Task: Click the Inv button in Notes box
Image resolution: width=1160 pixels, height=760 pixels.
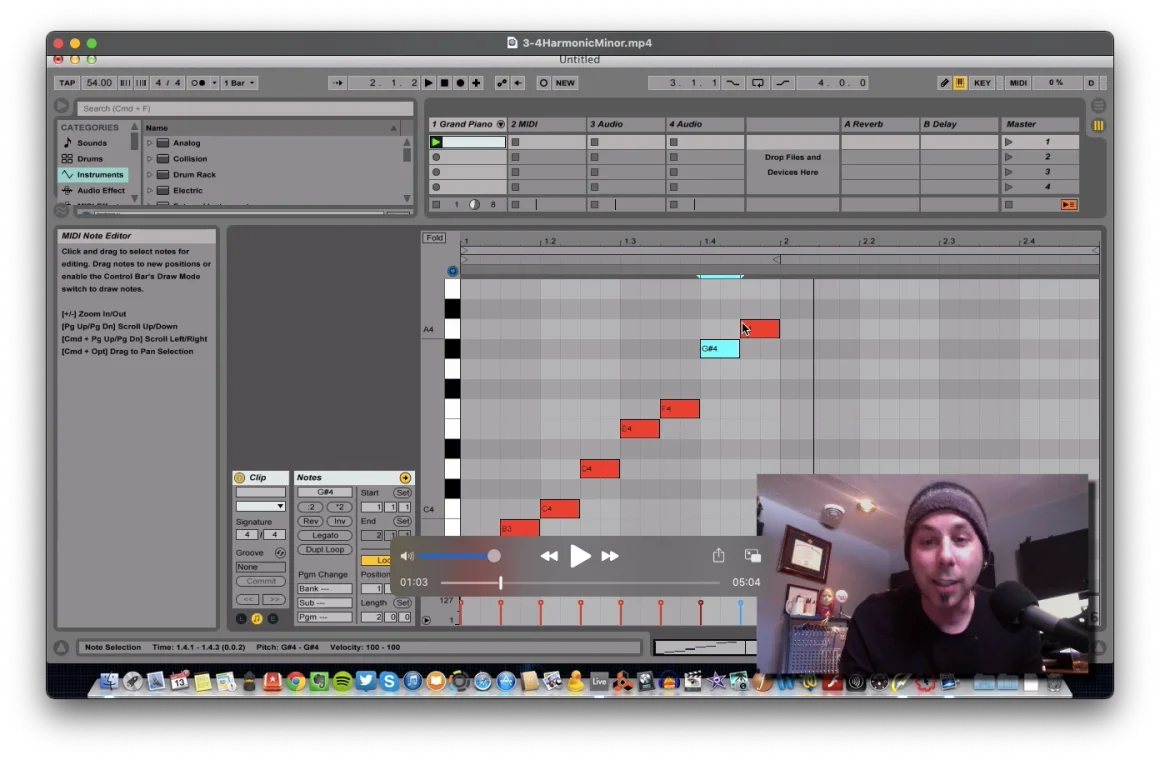Action: 340,521
